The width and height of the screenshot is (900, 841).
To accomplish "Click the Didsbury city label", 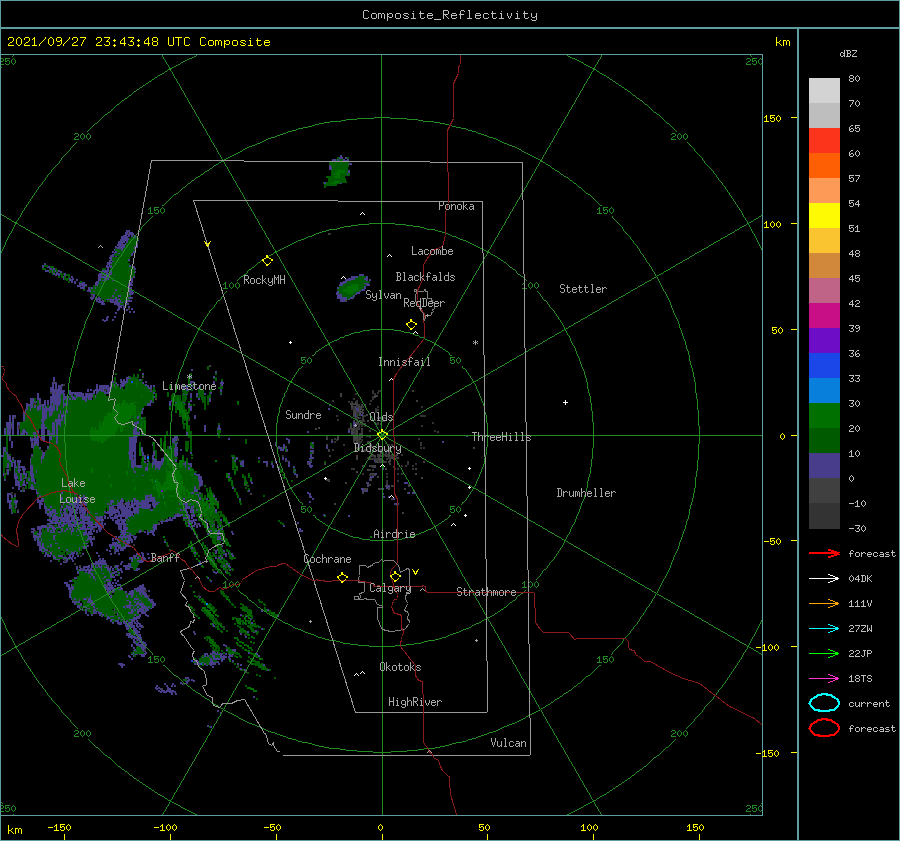I will point(377,448).
